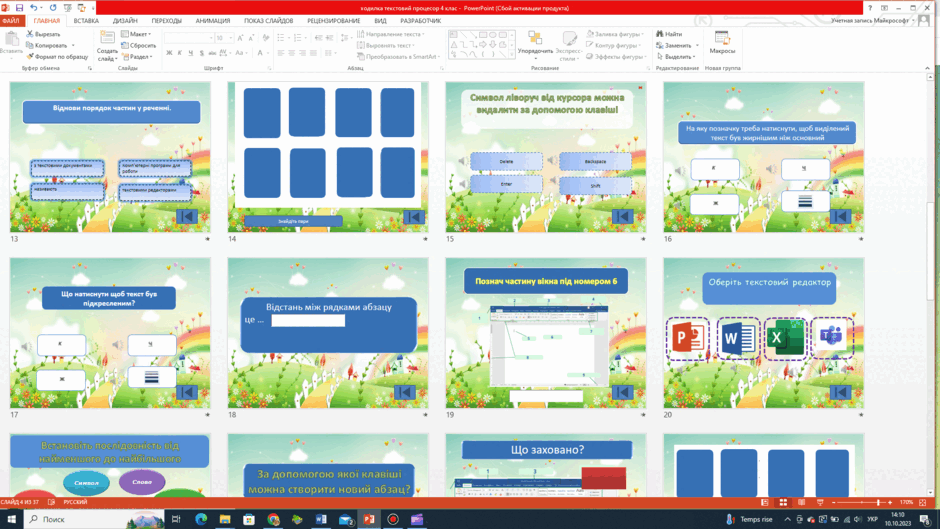
Task: Select slide 14 thumbnail with blue cards
Action: click(x=328, y=157)
